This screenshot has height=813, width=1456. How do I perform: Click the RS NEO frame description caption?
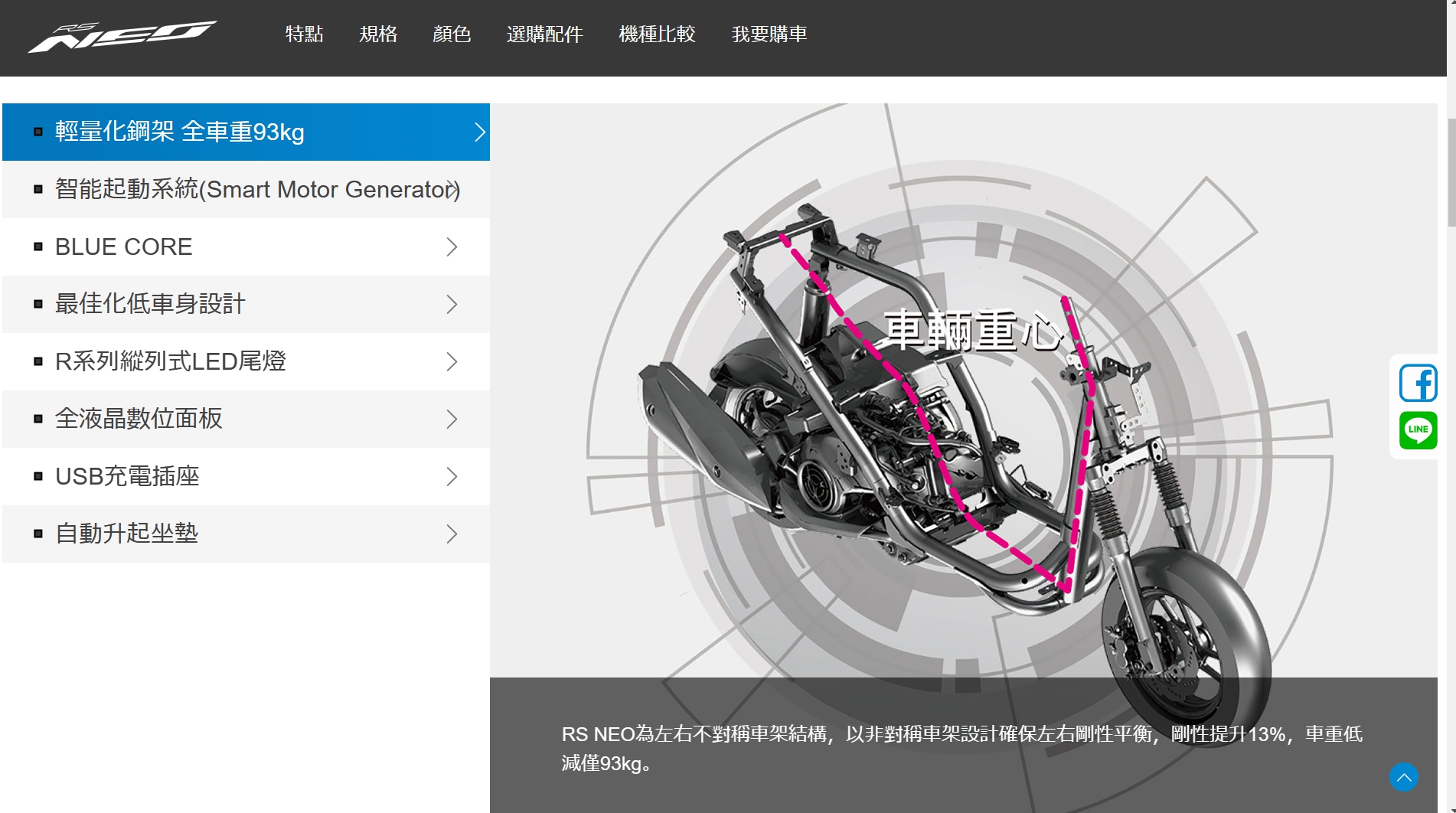point(962,749)
